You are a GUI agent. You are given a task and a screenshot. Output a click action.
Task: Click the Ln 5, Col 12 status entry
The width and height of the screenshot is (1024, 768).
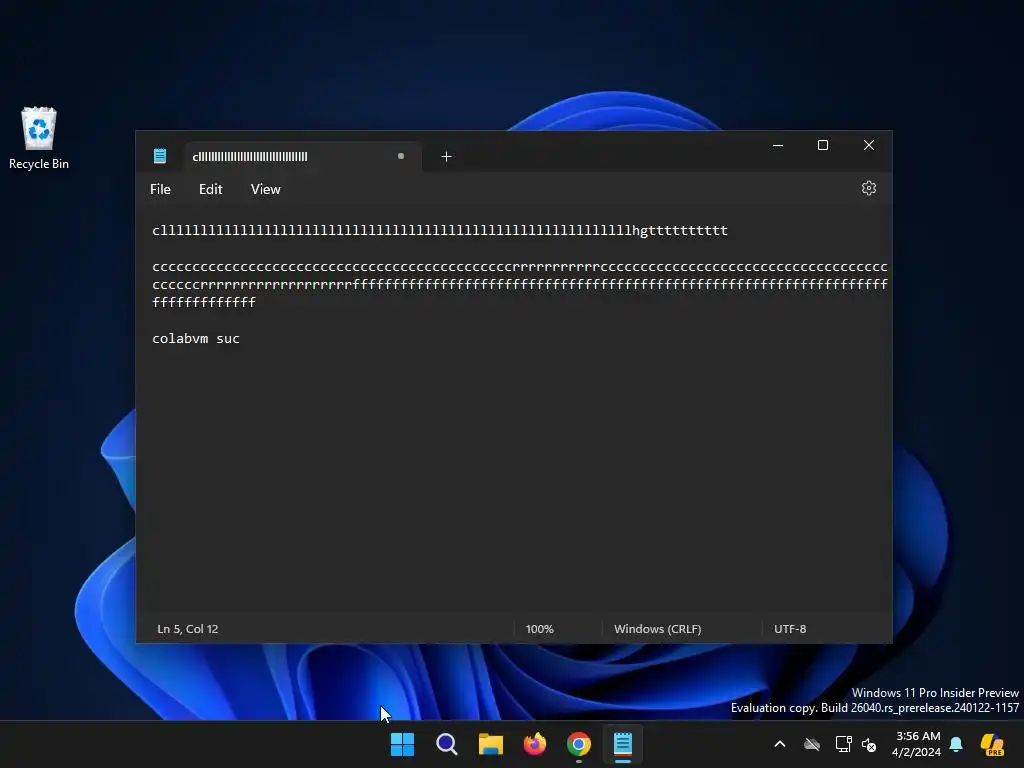tap(187, 629)
